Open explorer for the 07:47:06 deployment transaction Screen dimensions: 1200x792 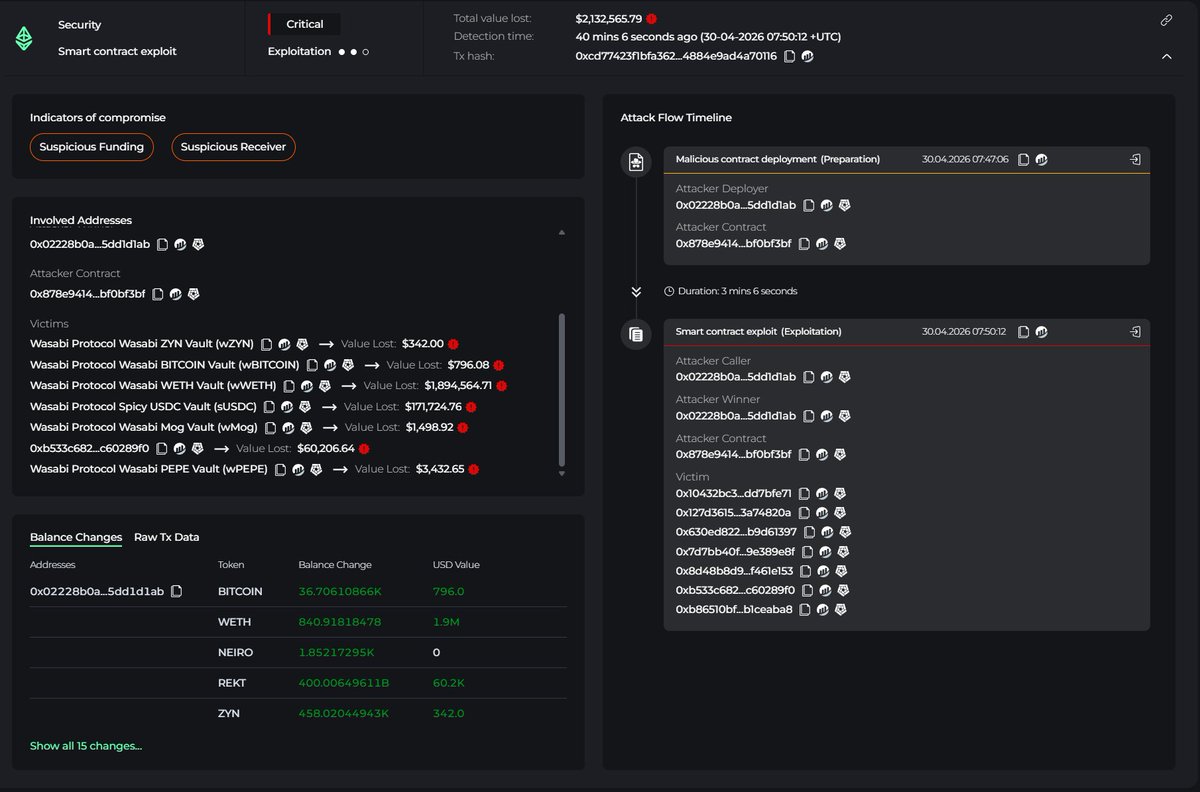(x=1041, y=159)
